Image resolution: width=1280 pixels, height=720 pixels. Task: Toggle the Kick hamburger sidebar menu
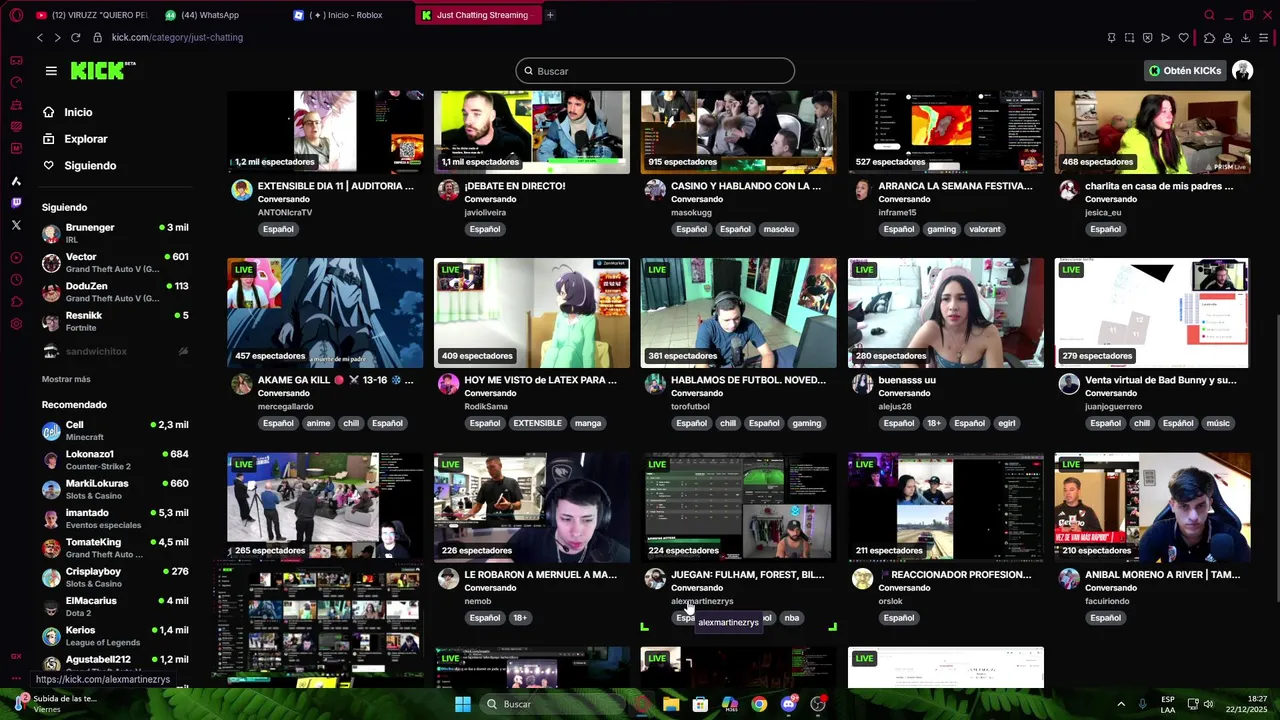click(51, 71)
